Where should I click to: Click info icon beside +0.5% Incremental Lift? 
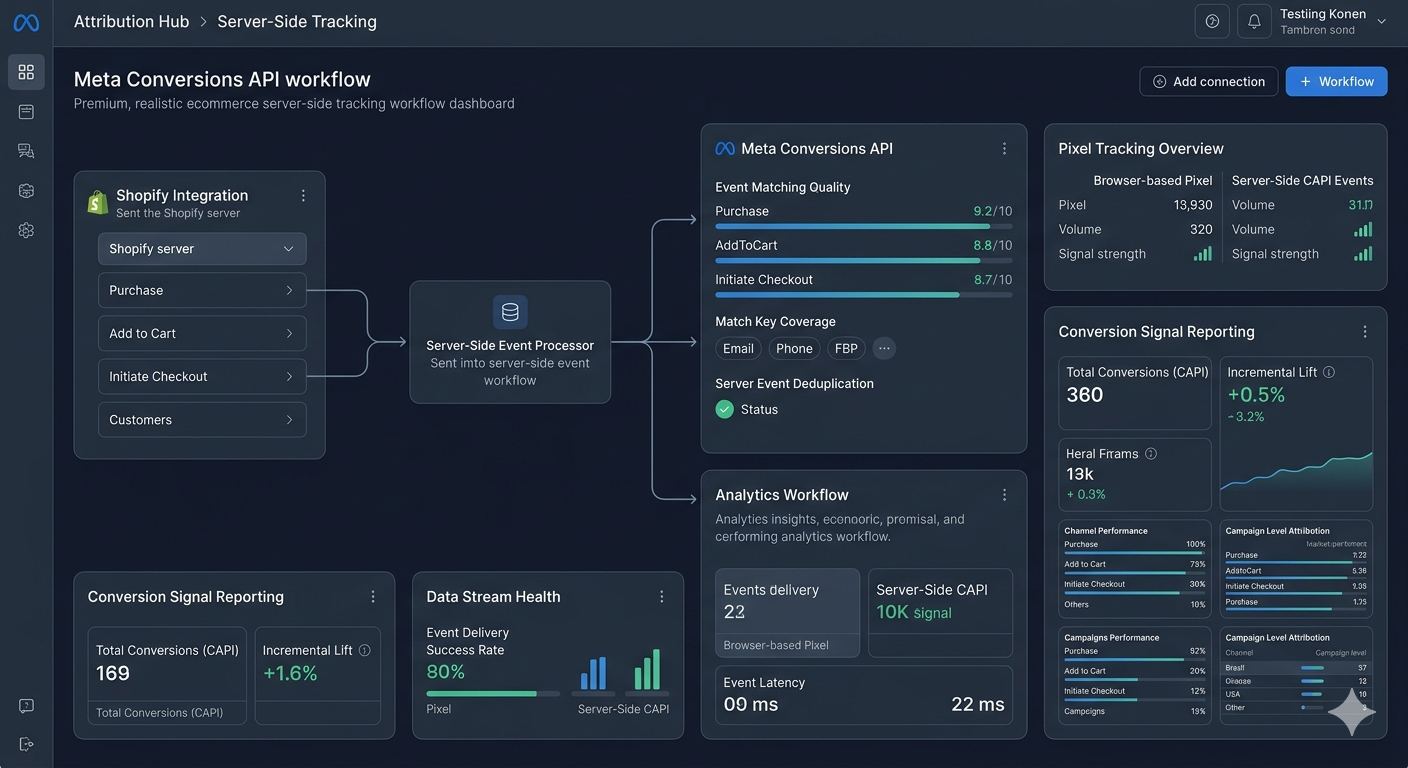click(1329, 372)
